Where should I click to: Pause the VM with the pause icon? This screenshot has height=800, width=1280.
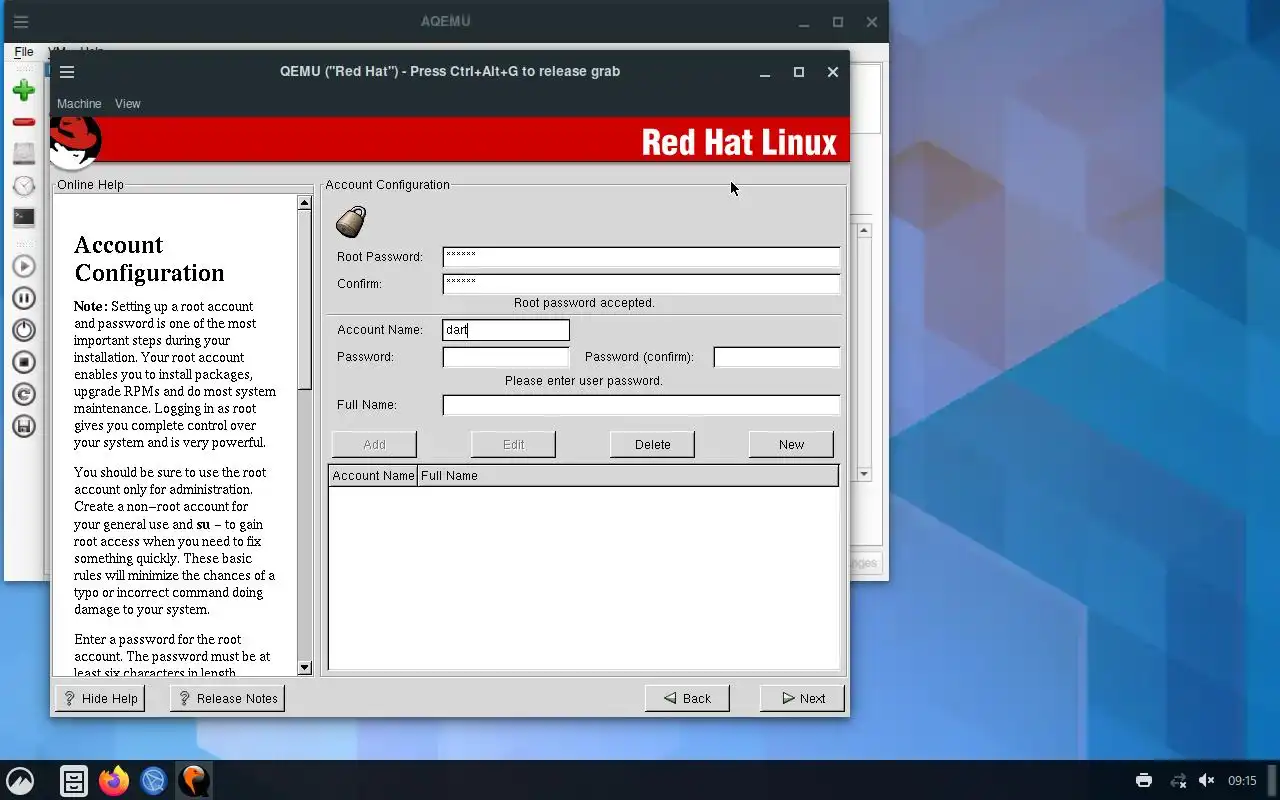tap(23, 298)
